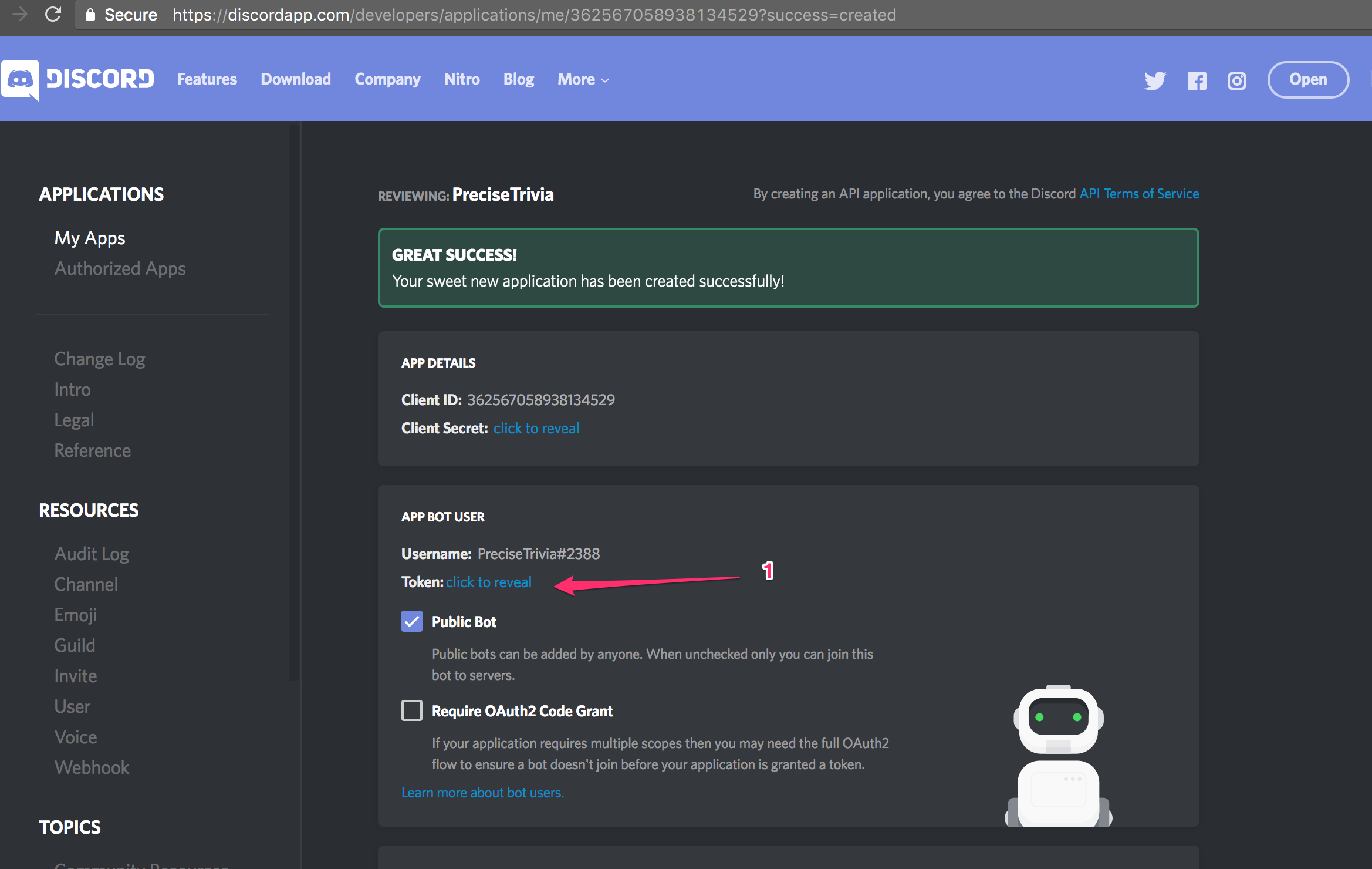Viewport: 1372px width, 869px height.
Task: Navigate to Authorized Apps
Action: click(x=120, y=268)
